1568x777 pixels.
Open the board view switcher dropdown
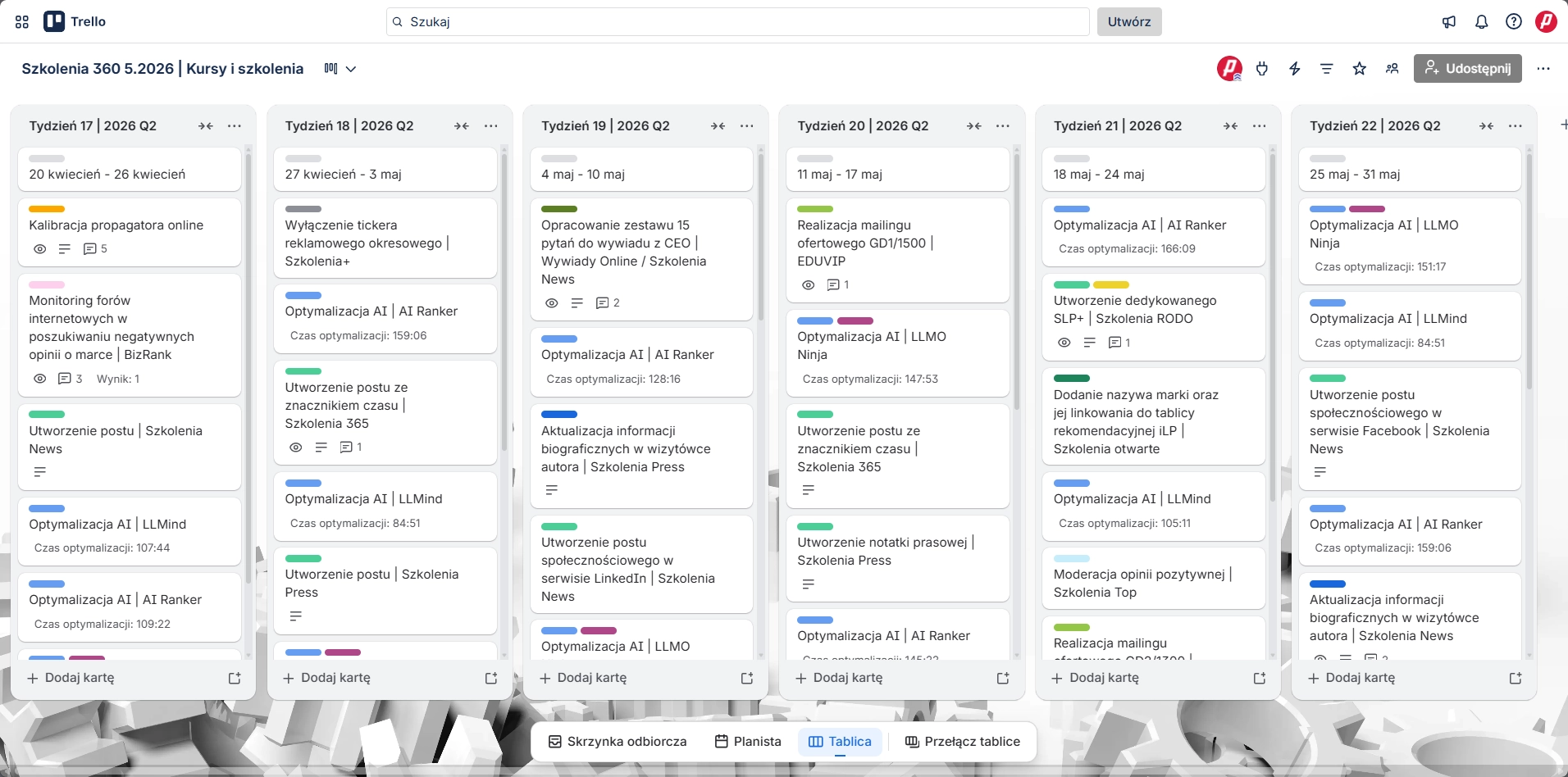coord(340,69)
